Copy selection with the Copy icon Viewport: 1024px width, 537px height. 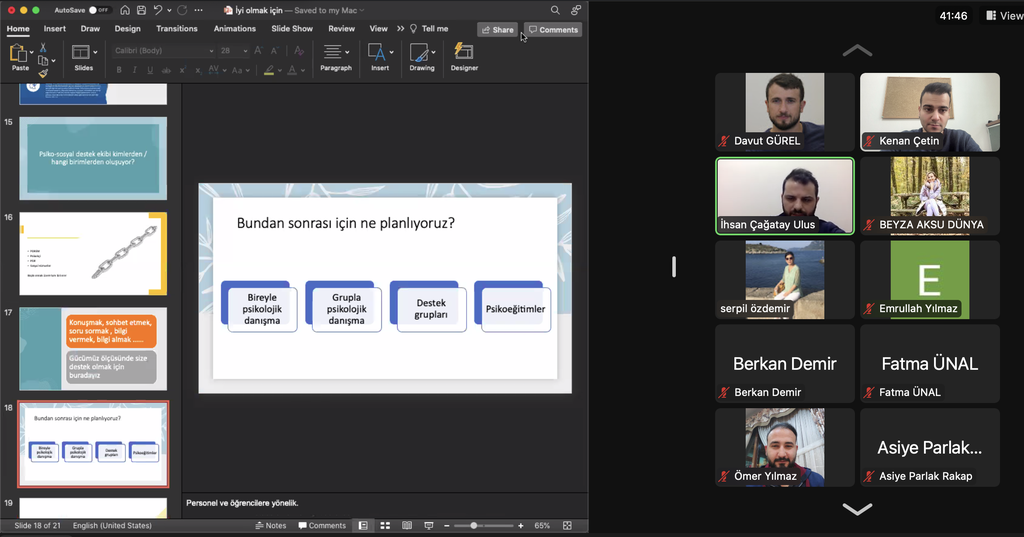43,61
